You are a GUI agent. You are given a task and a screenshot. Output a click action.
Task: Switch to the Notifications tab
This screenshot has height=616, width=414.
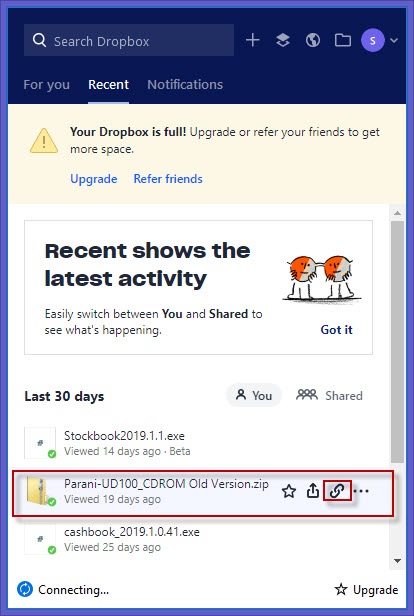185,84
